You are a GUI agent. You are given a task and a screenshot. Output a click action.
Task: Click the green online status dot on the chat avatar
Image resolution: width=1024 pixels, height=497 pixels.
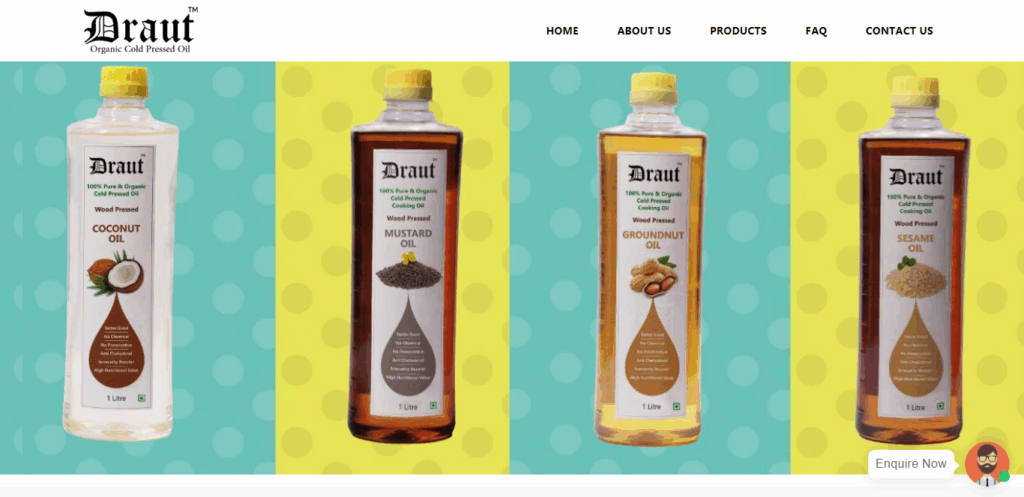pyautogui.click(x=1004, y=477)
